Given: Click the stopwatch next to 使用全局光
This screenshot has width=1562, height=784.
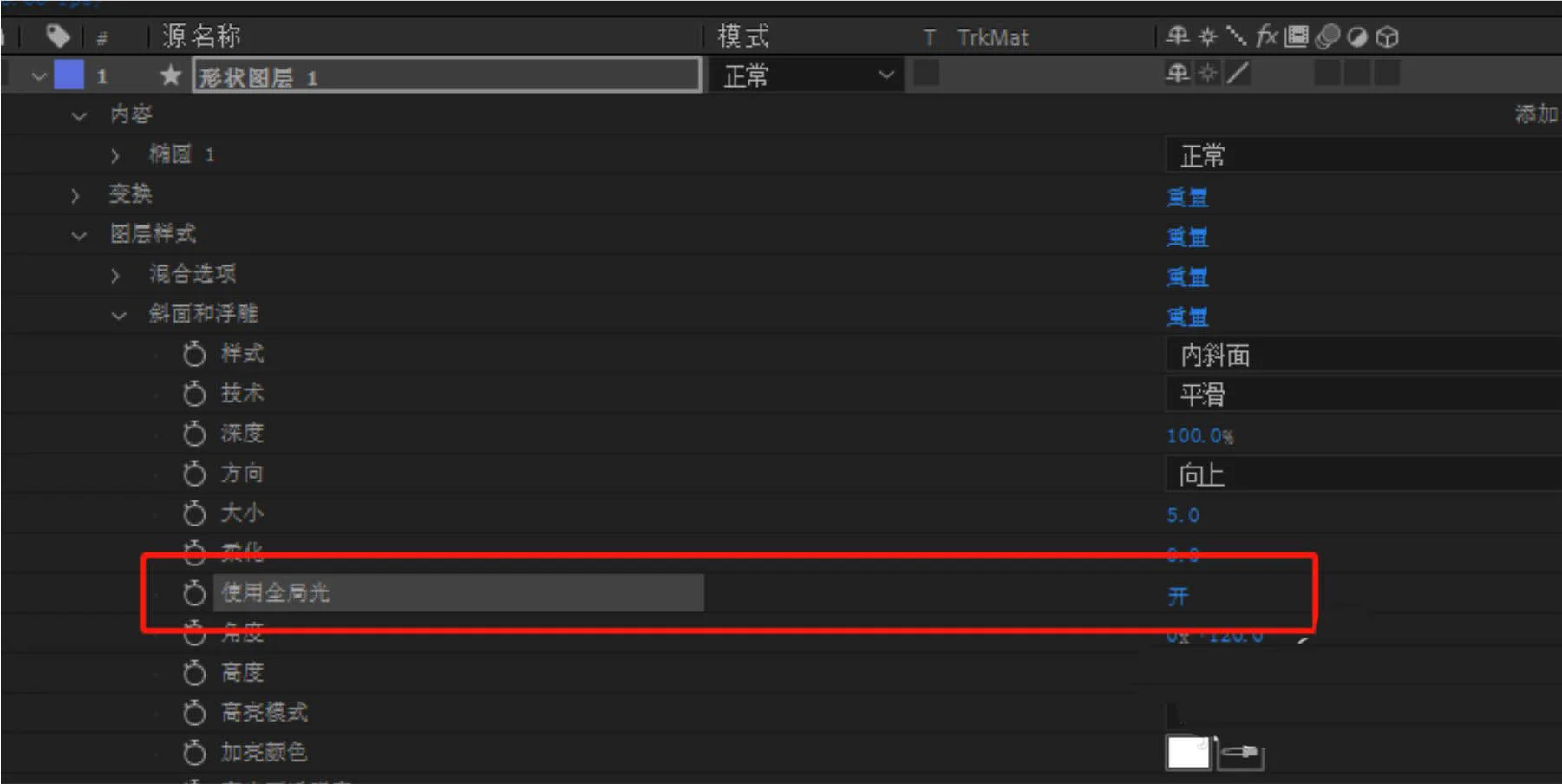Looking at the screenshot, I should [x=194, y=593].
